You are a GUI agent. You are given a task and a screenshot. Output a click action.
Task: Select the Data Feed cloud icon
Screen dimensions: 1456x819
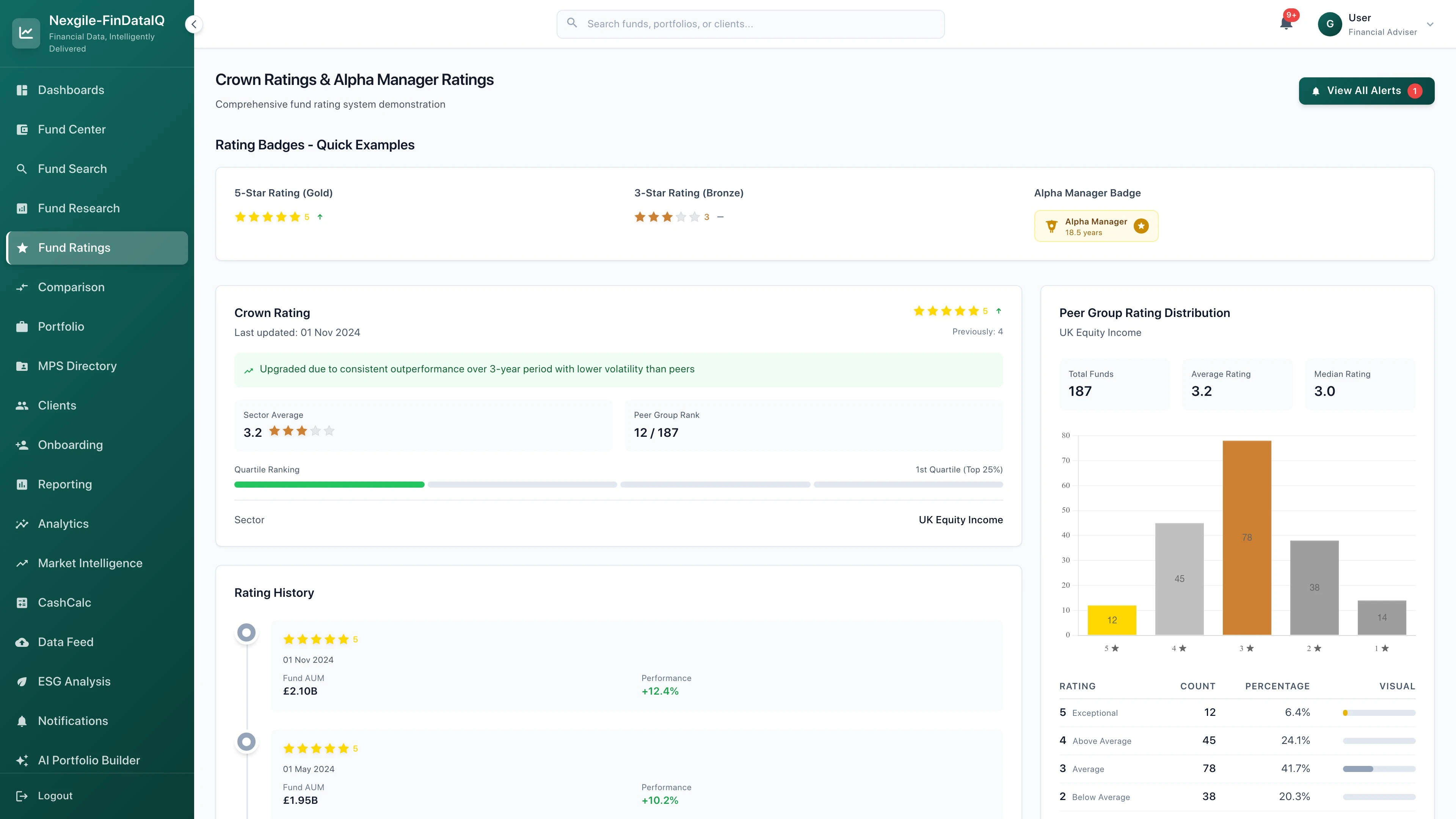[x=22, y=642]
